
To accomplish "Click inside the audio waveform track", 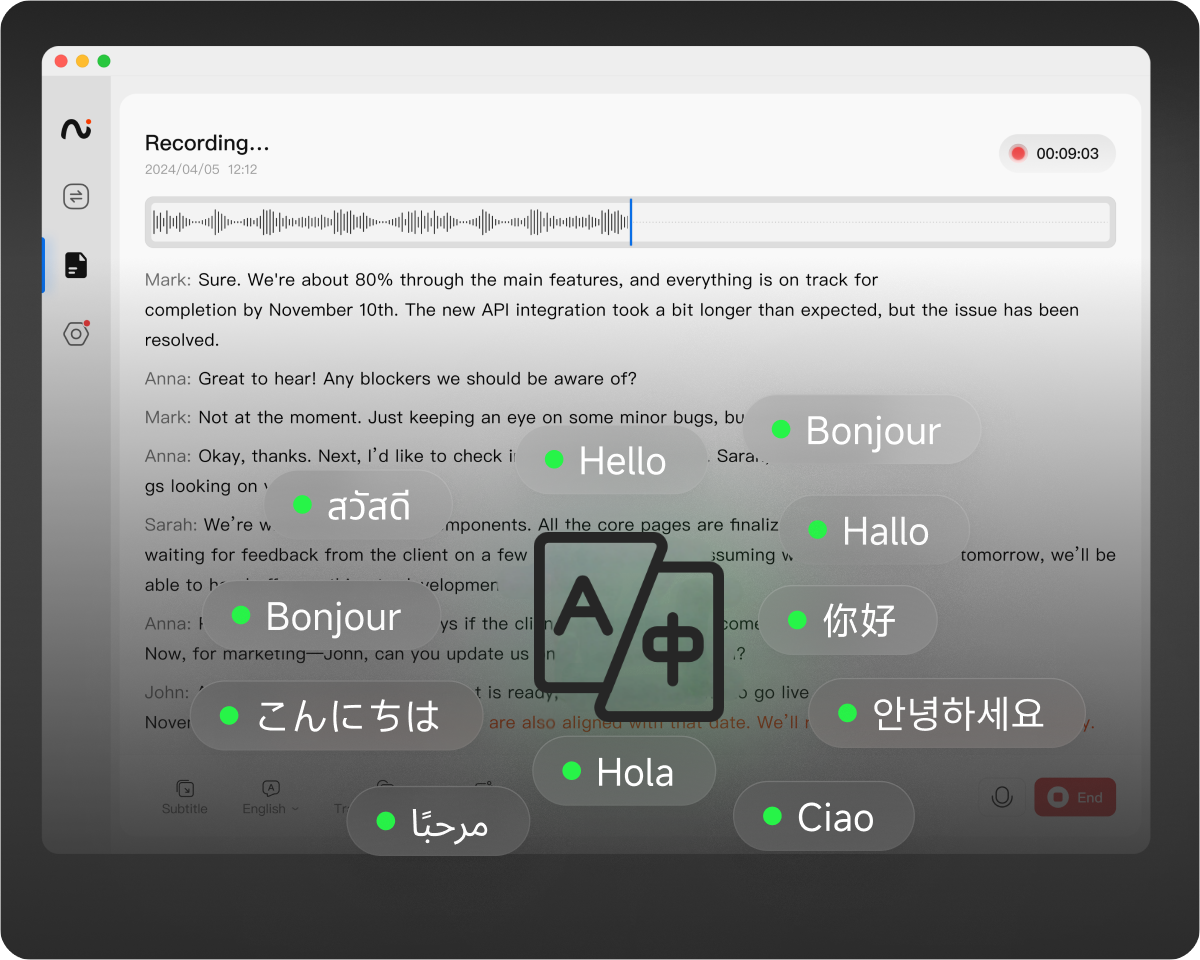I will (x=630, y=222).
